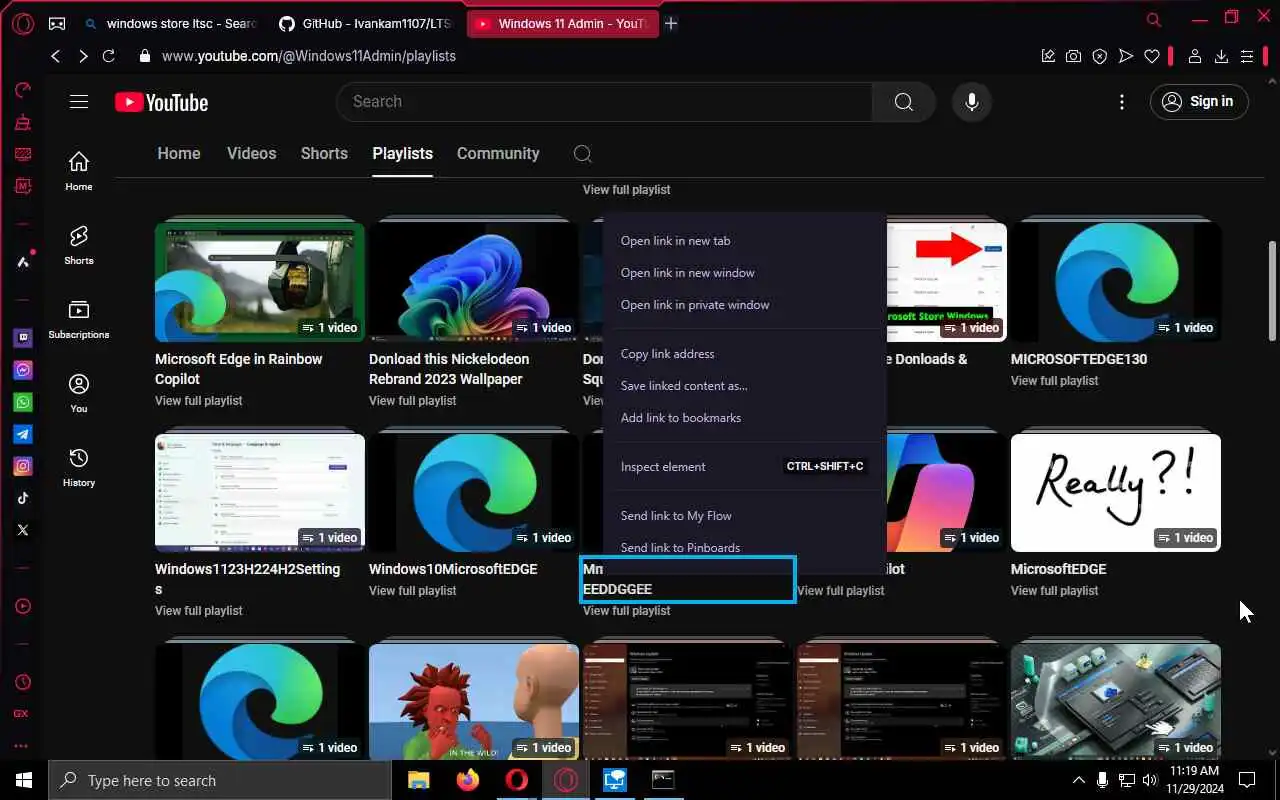Reload the page

pos(109,56)
